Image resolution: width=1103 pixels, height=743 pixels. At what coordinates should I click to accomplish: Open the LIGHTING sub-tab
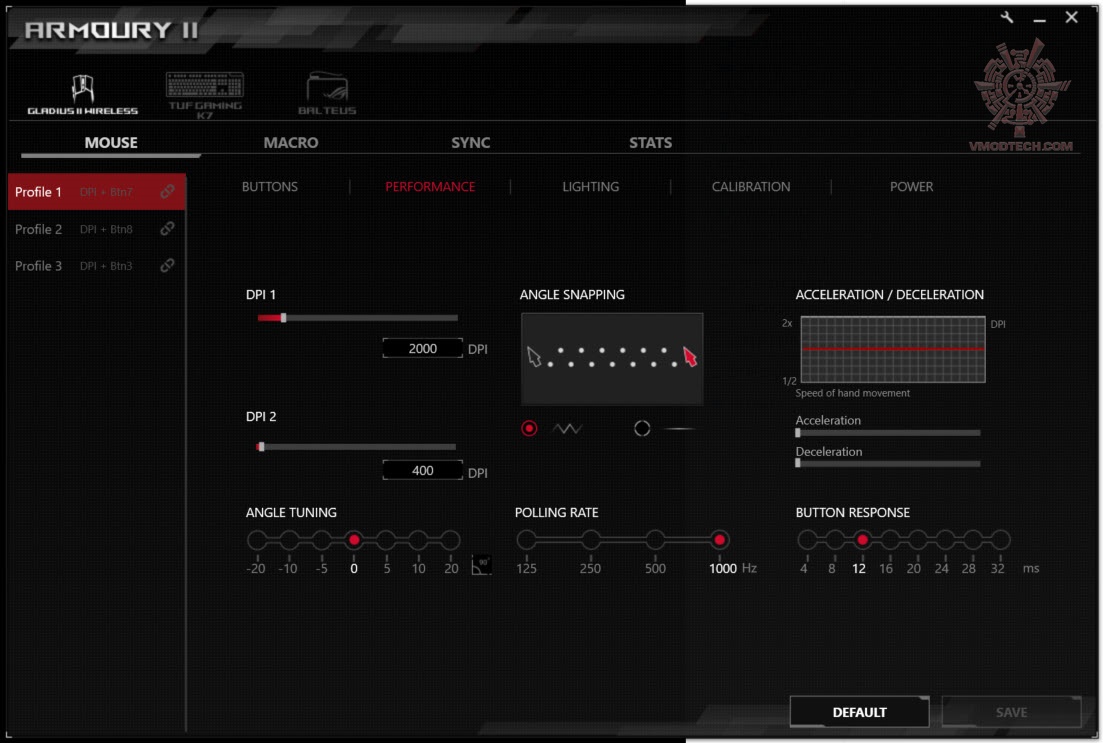tap(590, 186)
